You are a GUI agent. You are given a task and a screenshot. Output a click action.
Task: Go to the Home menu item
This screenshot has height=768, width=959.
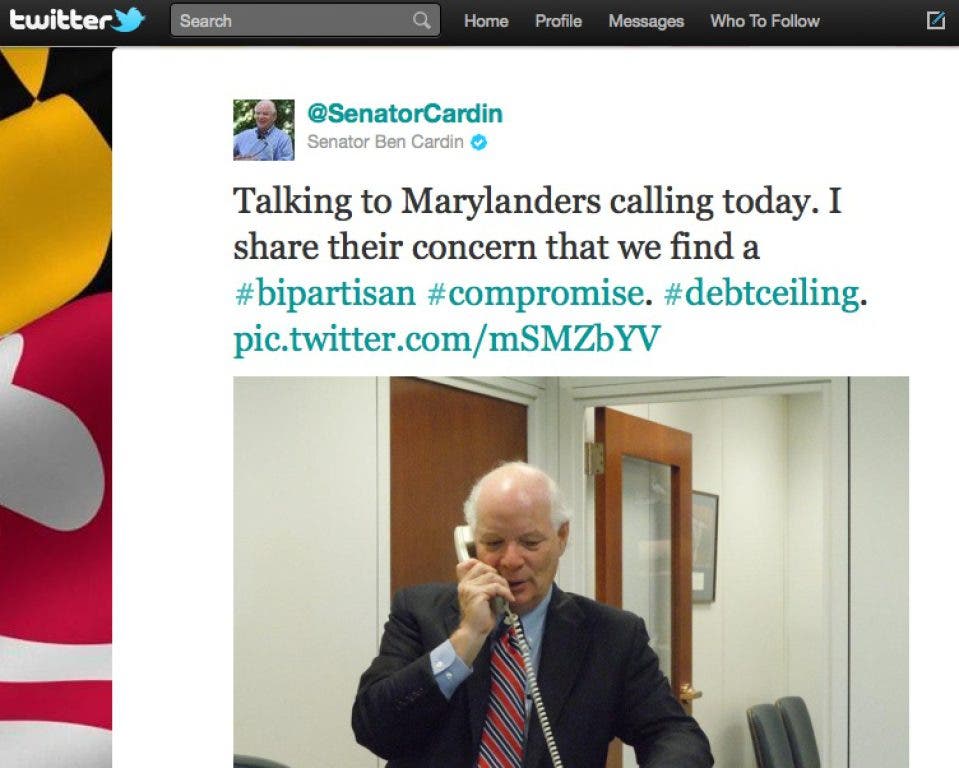(486, 21)
